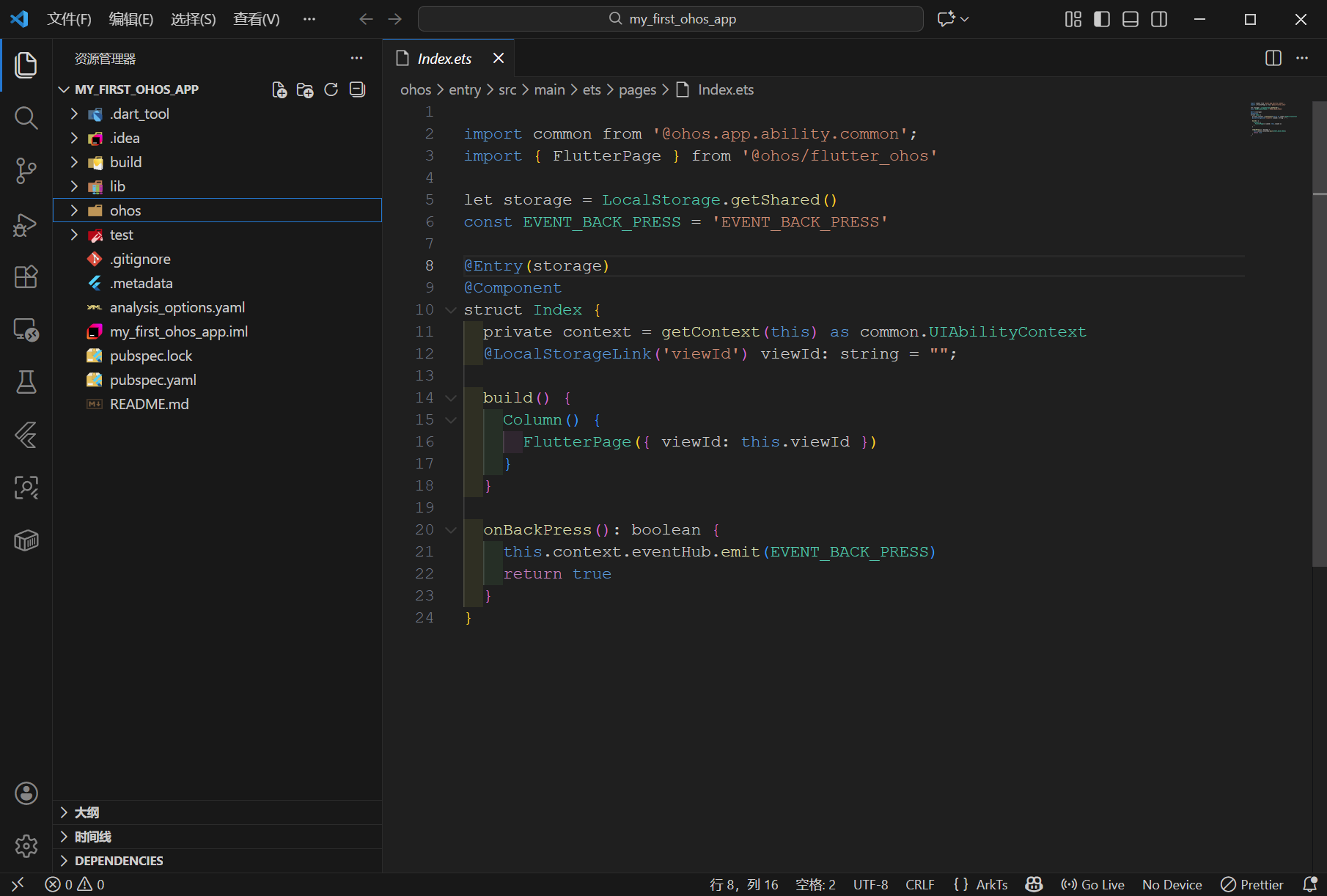Image resolution: width=1327 pixels, height=896 pixels.
Task: Fold the struct Index block
Action: (451, 310)
